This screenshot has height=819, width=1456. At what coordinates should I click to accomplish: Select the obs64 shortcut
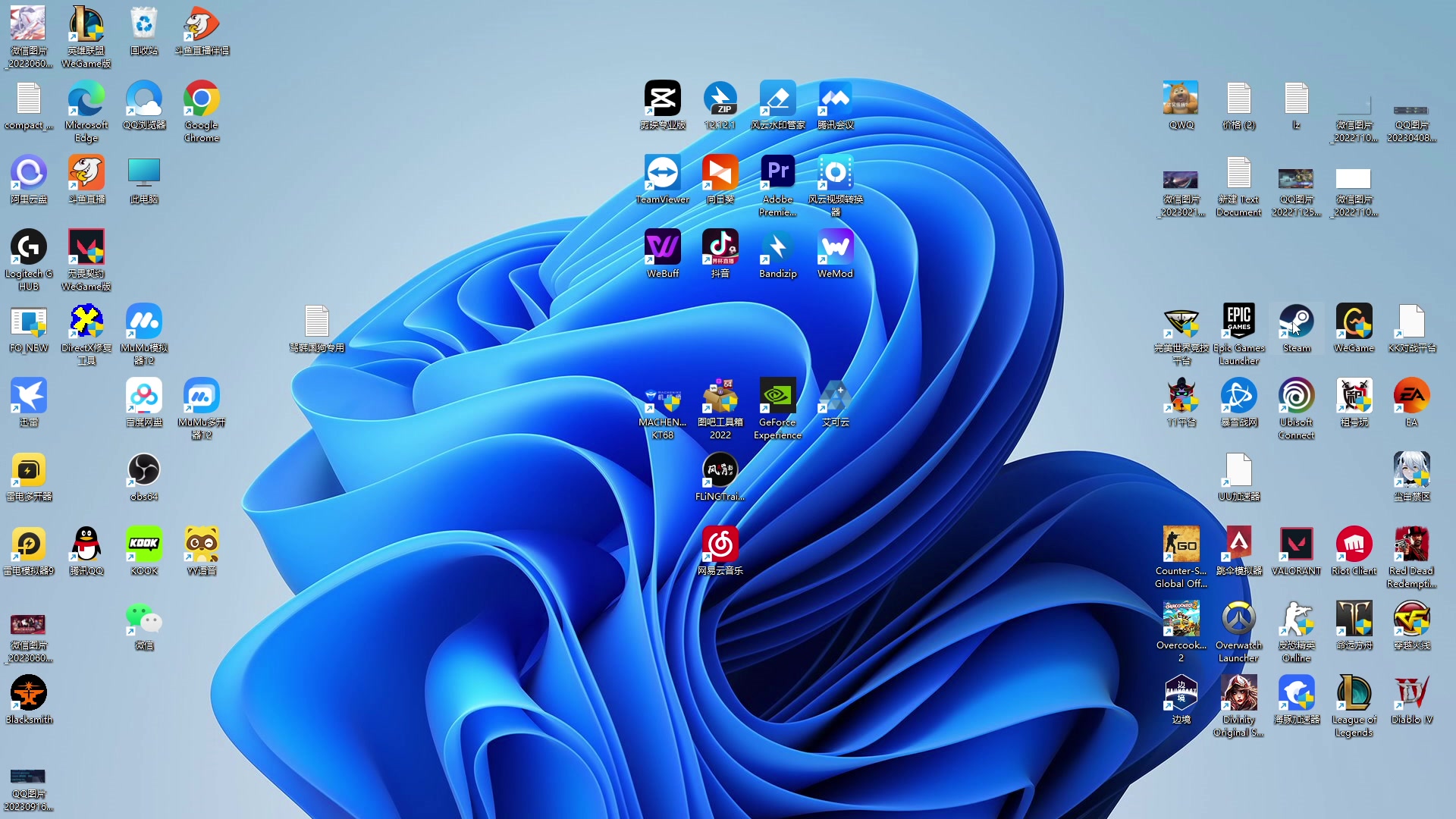(143, 470)
